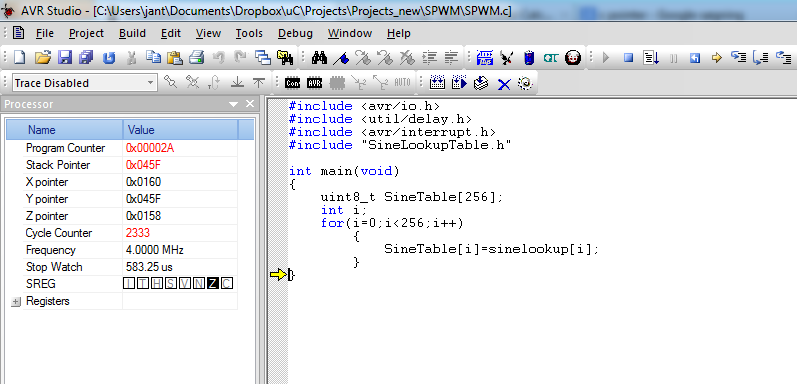Open Find with the binoculars icon
This screenshot has width=797, height=384.
tap(319, 57)
